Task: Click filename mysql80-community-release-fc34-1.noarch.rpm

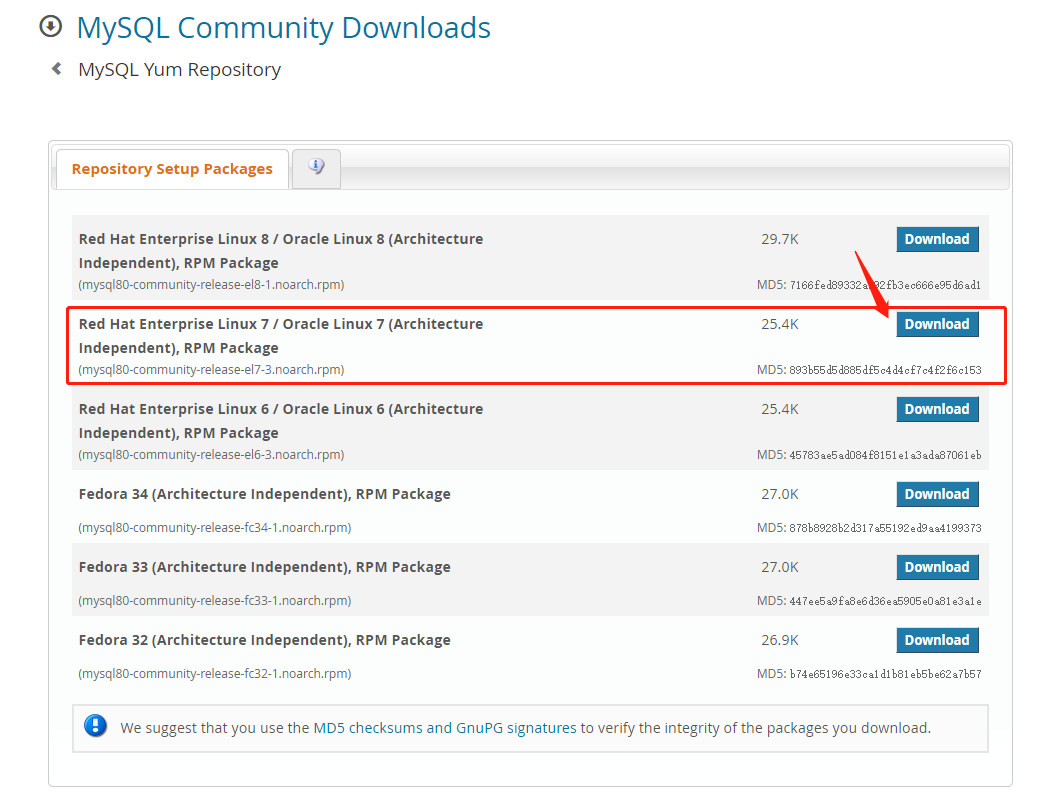Action: click(214, 527)
